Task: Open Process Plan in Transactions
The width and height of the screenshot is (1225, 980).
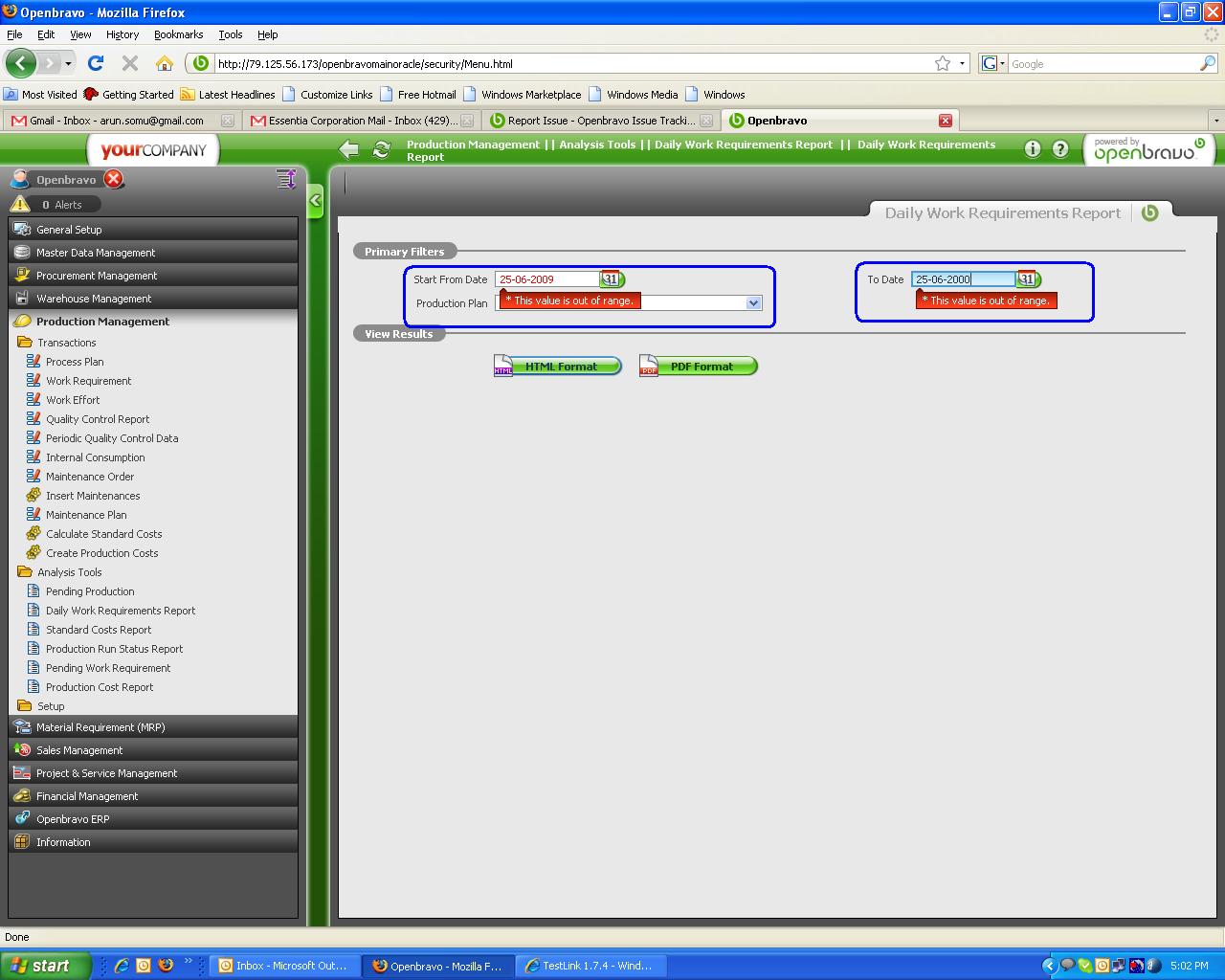Action: pos(75,362)
